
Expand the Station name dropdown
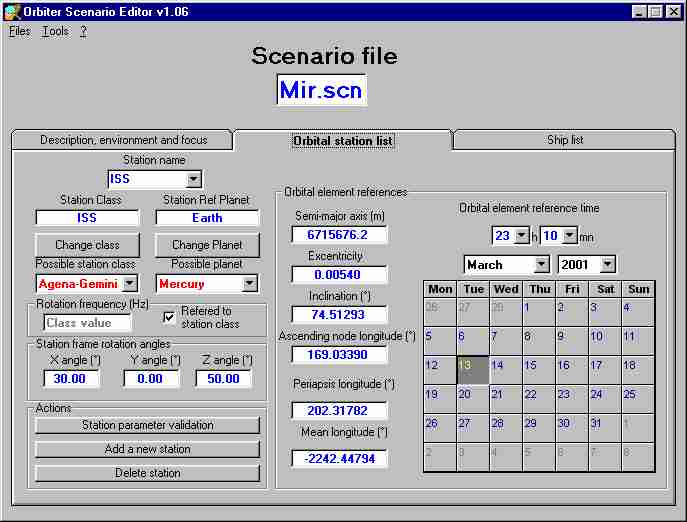pos(193,179)
